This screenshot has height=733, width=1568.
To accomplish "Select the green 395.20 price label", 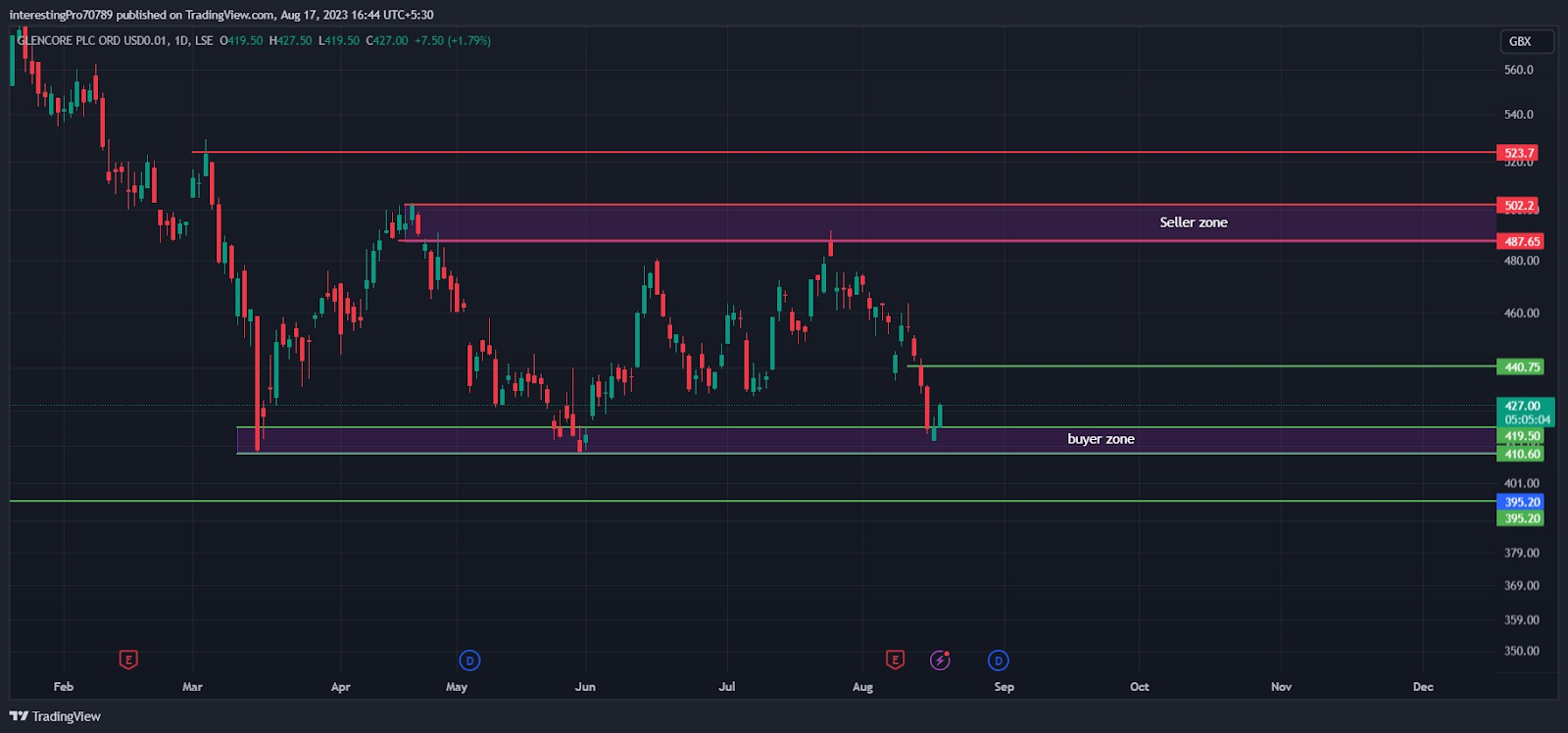I will [x=1520, y=518].
